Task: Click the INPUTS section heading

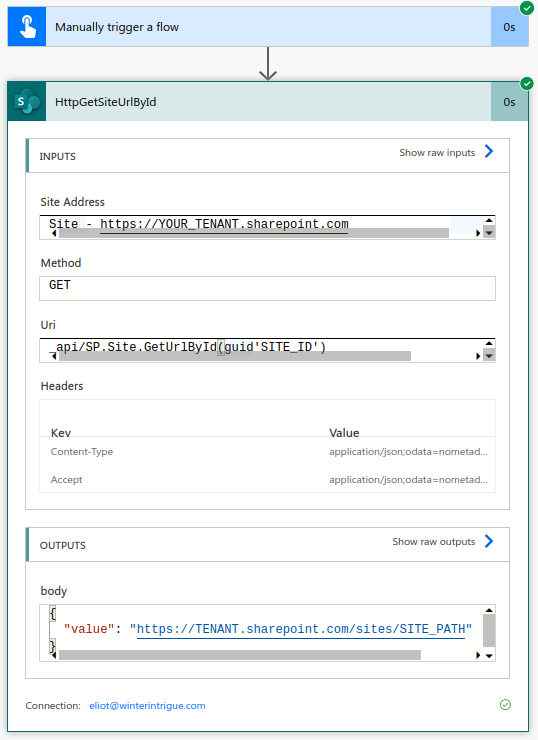Action: coord(58,157)
